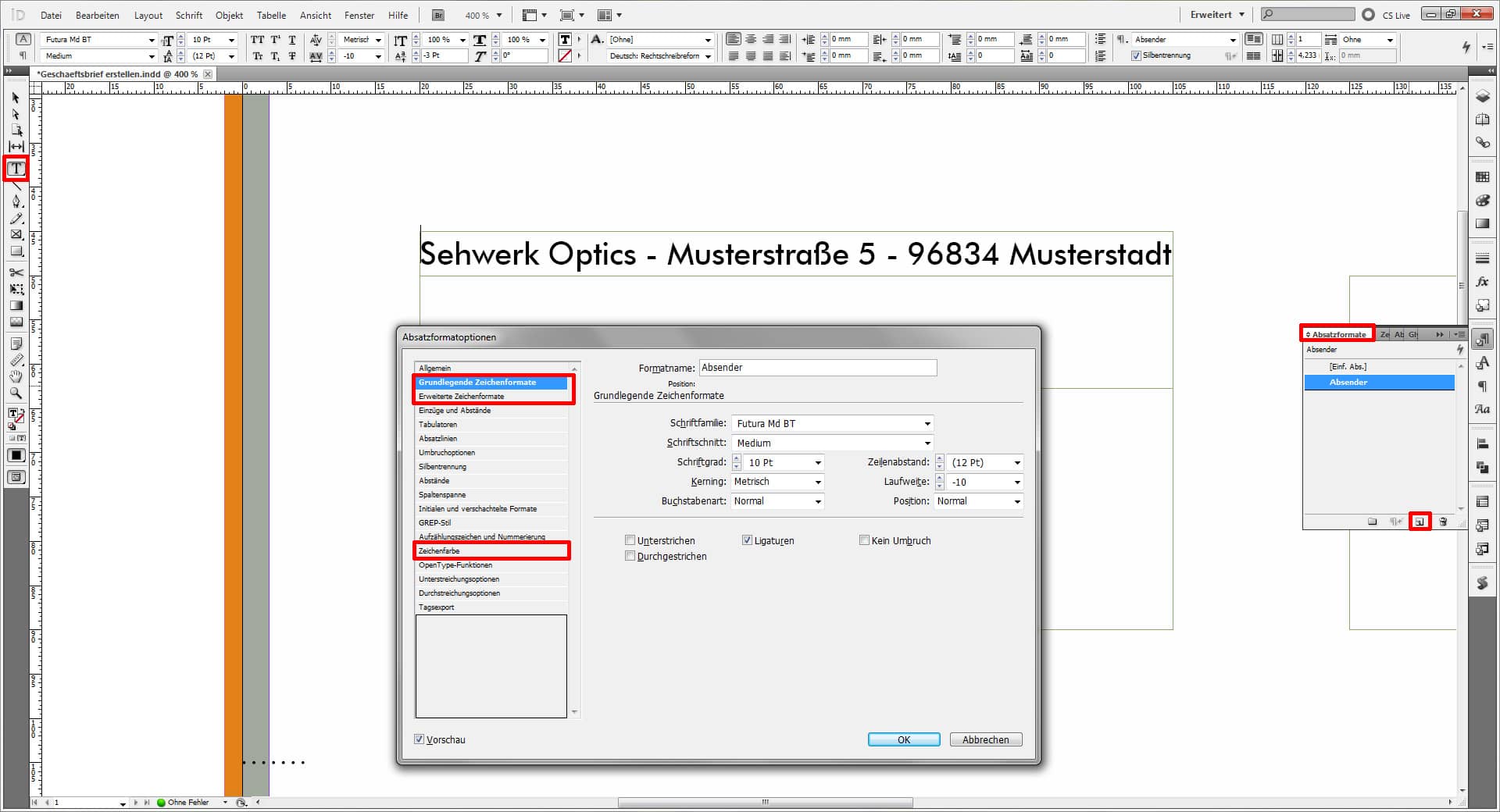Open the Fenster menu

[x=359, y=15]
